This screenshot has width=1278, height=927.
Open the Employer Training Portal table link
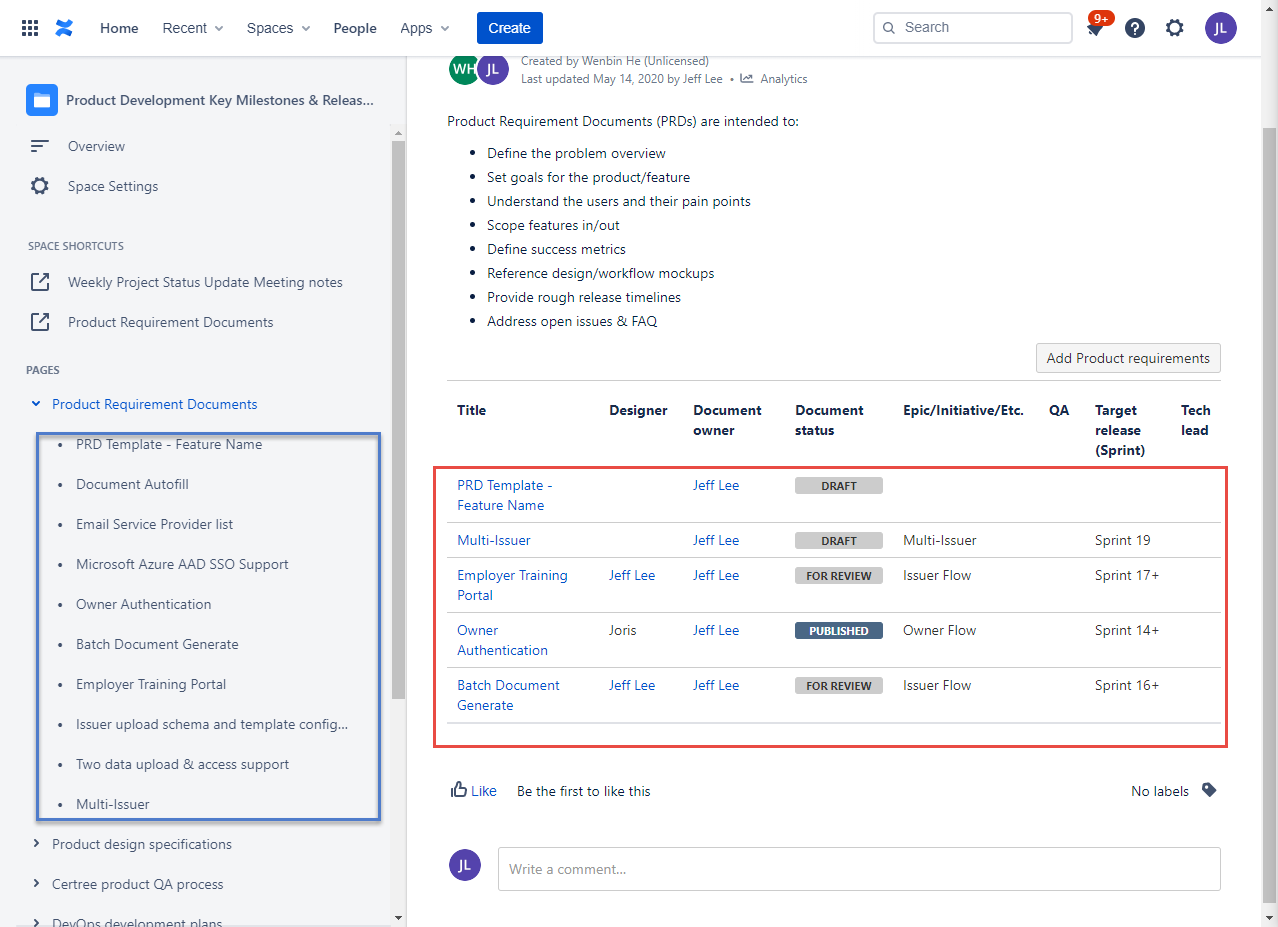[512, 585]
